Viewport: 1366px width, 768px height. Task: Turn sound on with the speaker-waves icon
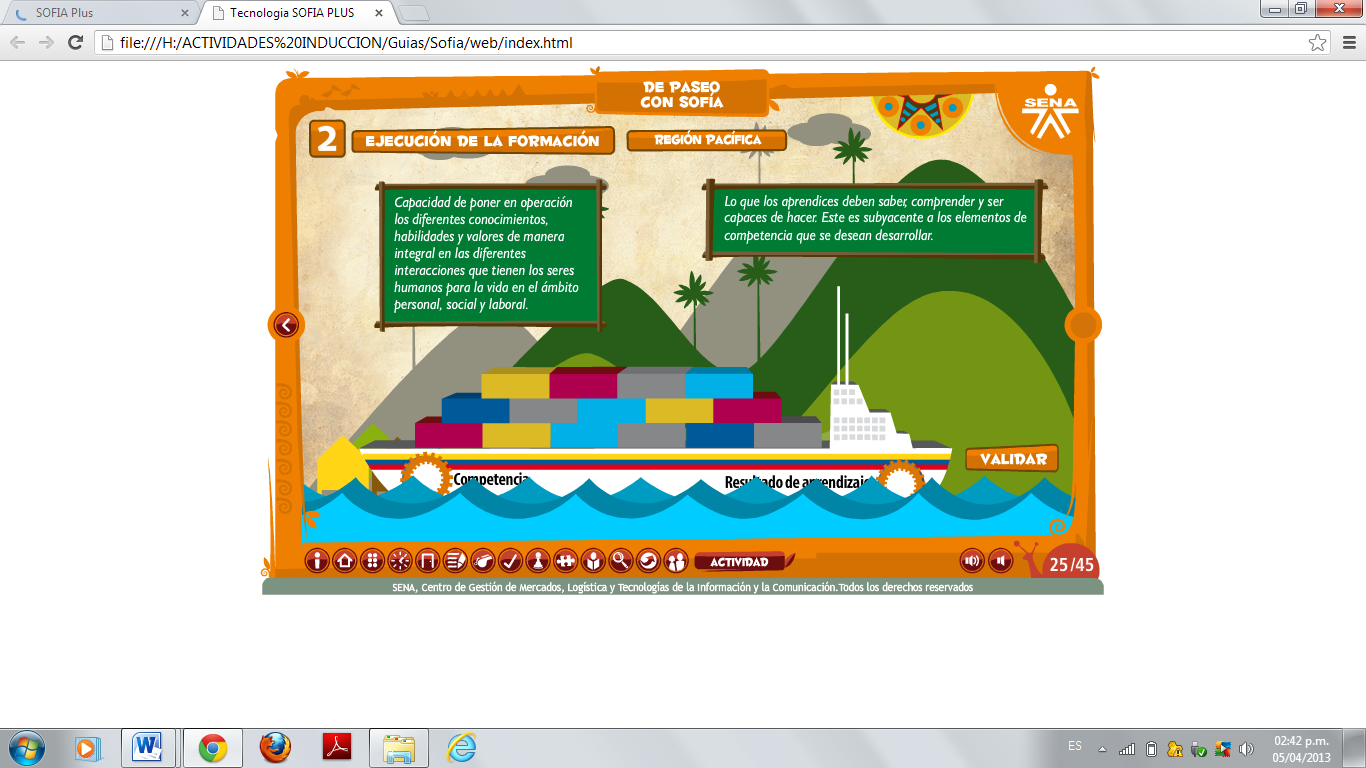972,561
